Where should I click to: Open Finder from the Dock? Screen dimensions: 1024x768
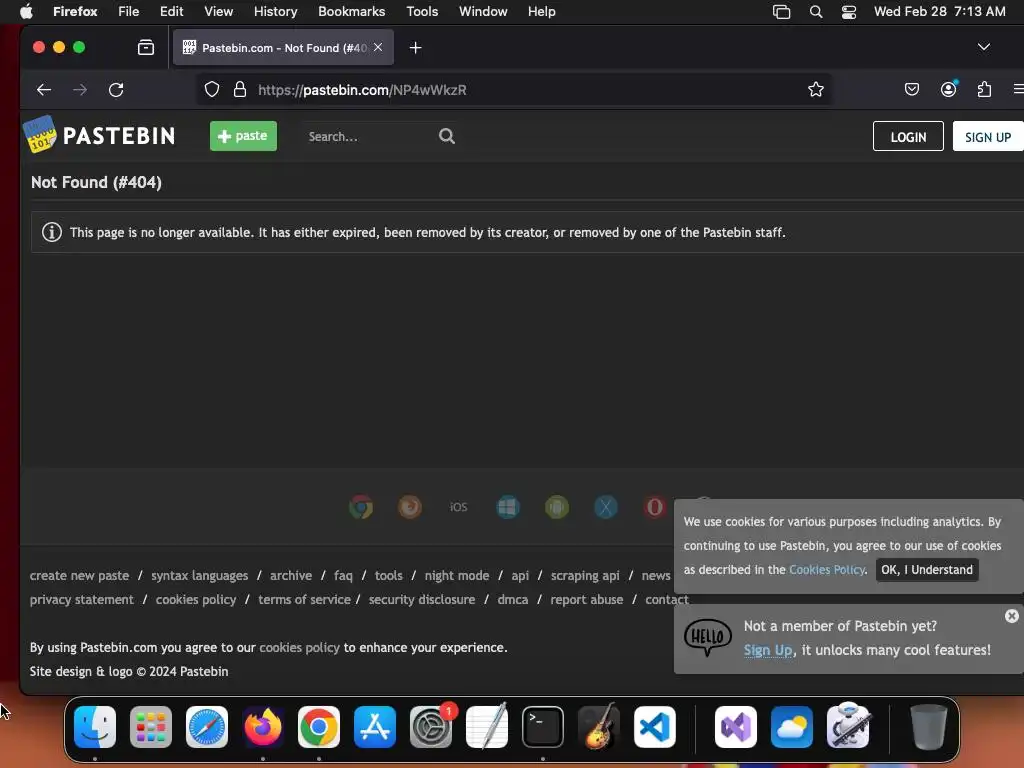point(95,726)
